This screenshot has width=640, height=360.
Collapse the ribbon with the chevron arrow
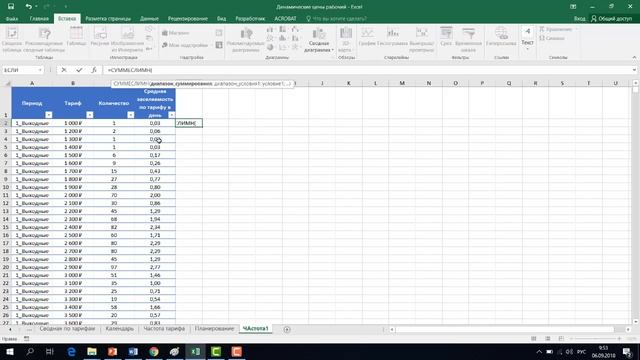pyautogui.click(x=634, y=58)
